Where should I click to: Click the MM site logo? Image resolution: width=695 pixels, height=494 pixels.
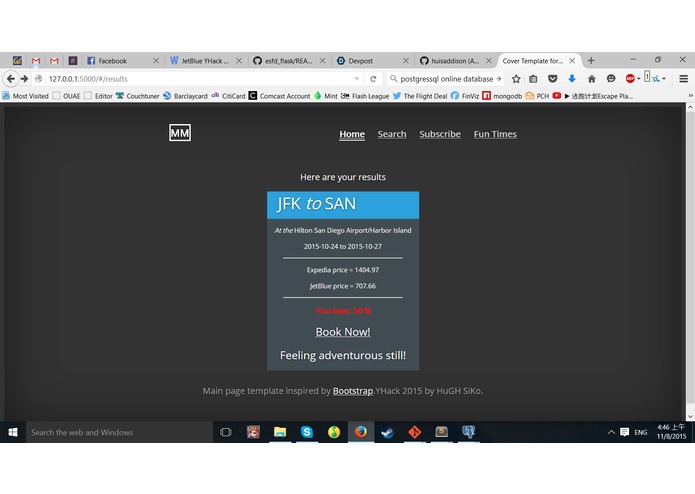(x=180, y=132)
